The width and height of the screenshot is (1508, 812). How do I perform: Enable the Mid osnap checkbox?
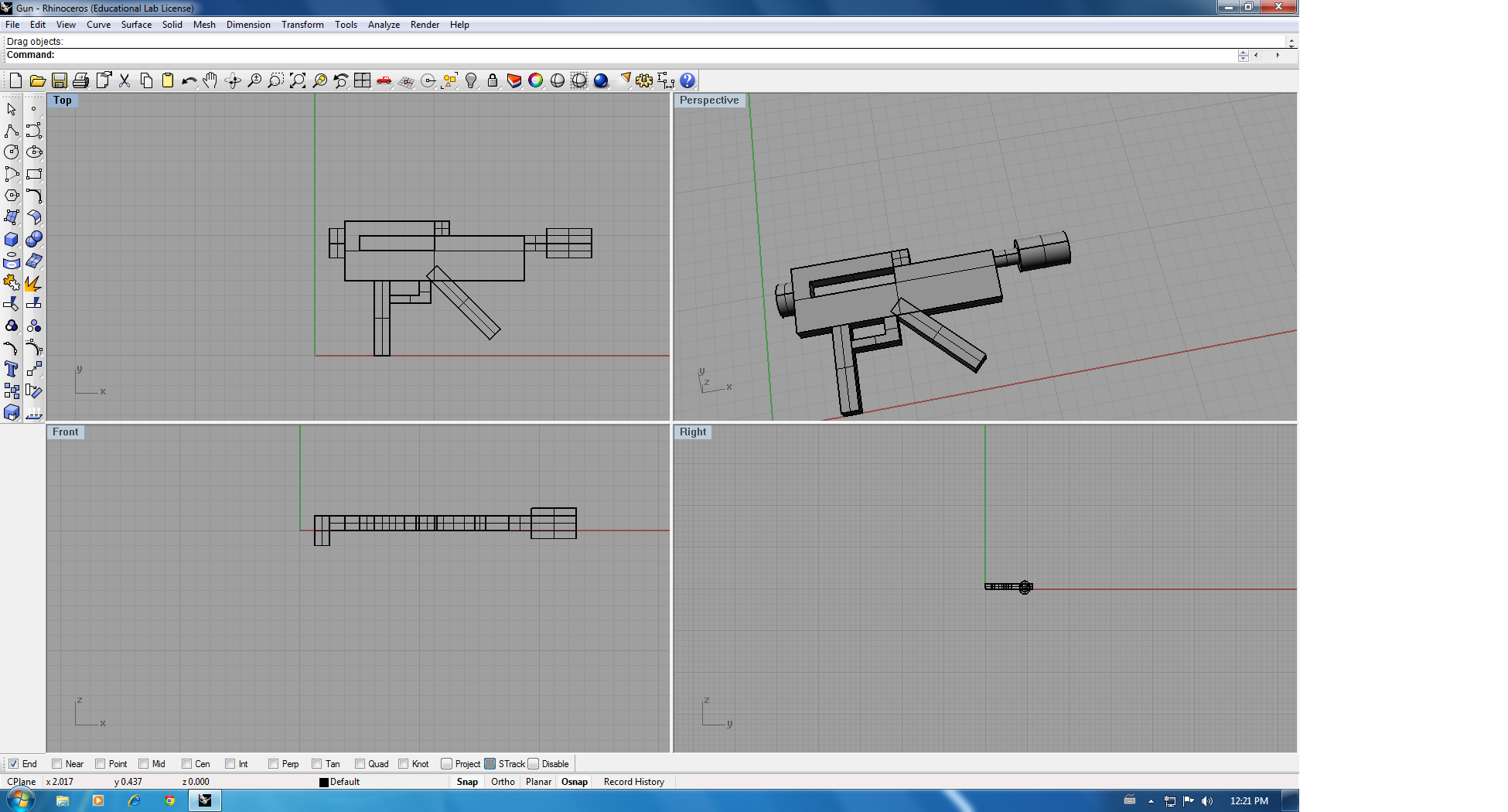143,764
